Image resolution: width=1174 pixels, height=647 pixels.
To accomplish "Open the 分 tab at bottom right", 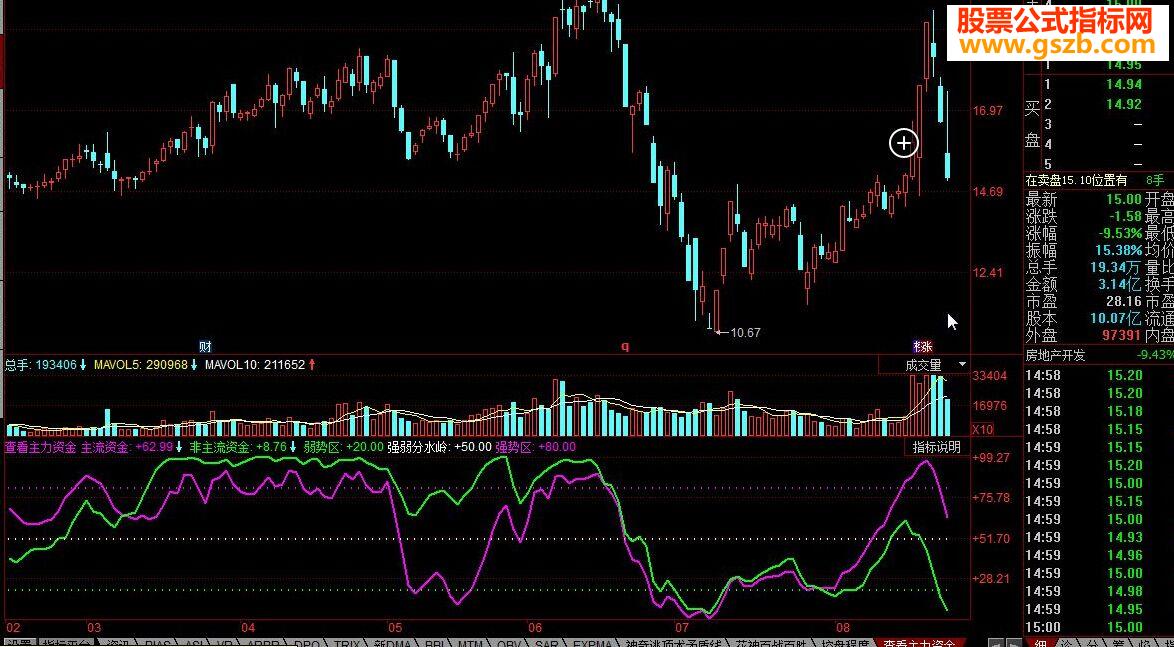I will pyautogui.click(x=1092, y=643).
